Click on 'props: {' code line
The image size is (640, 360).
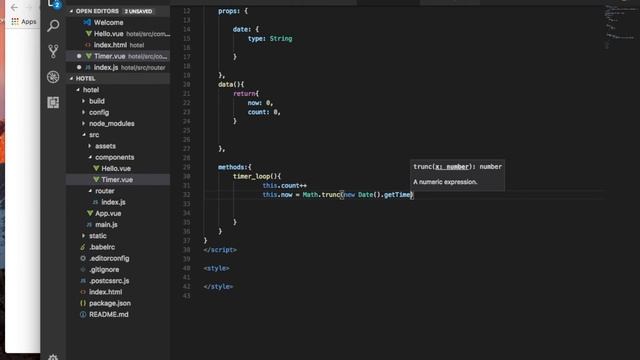coord(233,11)
